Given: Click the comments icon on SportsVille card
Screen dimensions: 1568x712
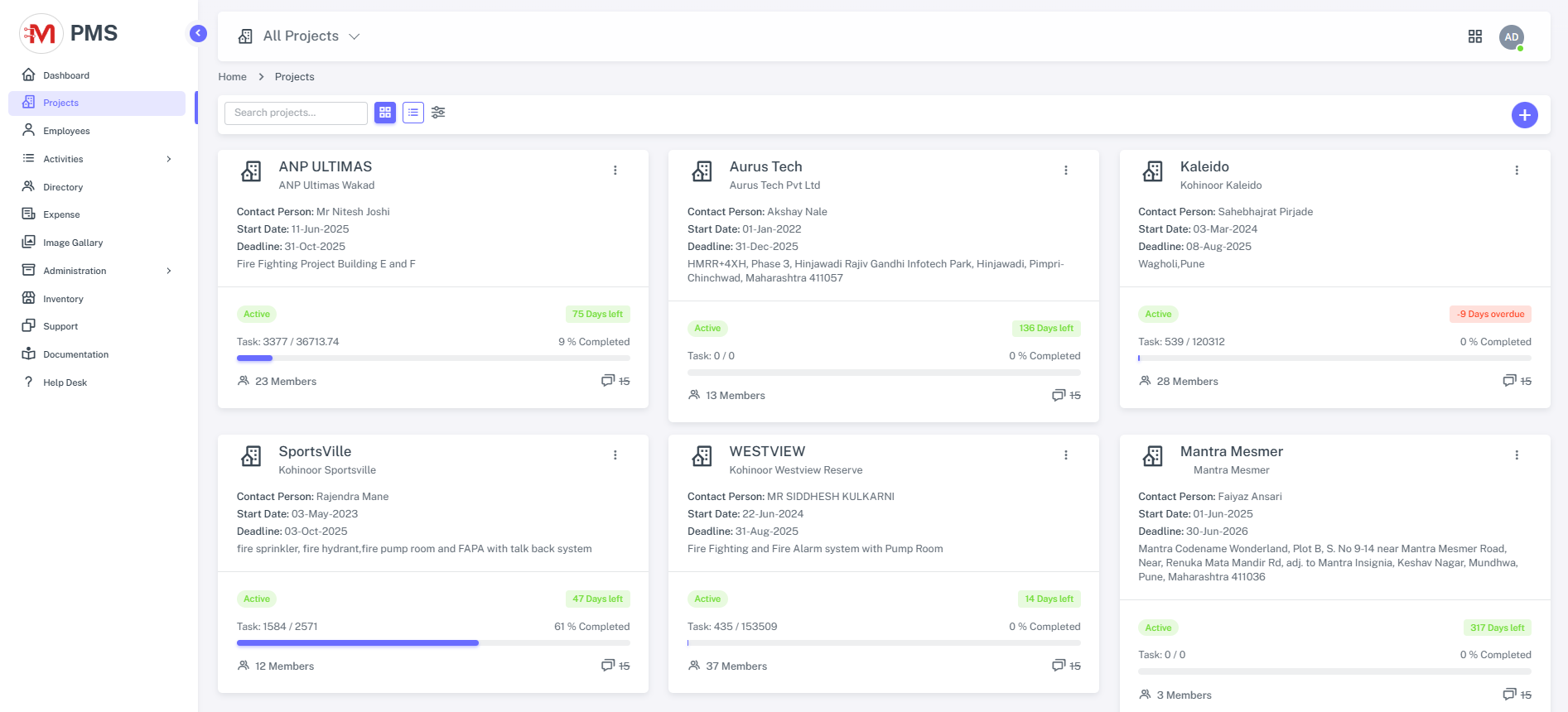Looking at the screenshot, I should point(608,666).
